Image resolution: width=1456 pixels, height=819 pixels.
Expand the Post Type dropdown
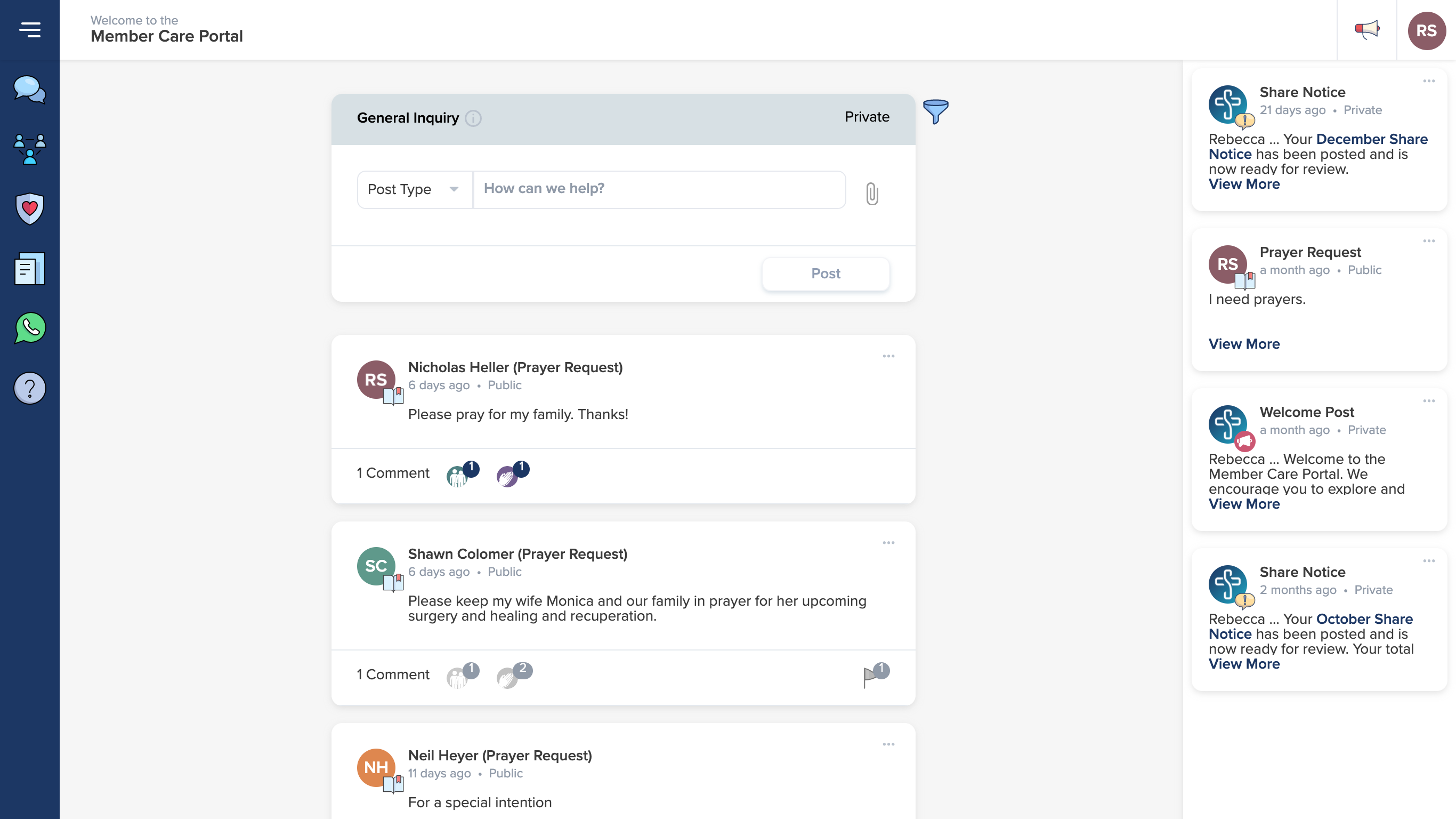pos(414,189)
